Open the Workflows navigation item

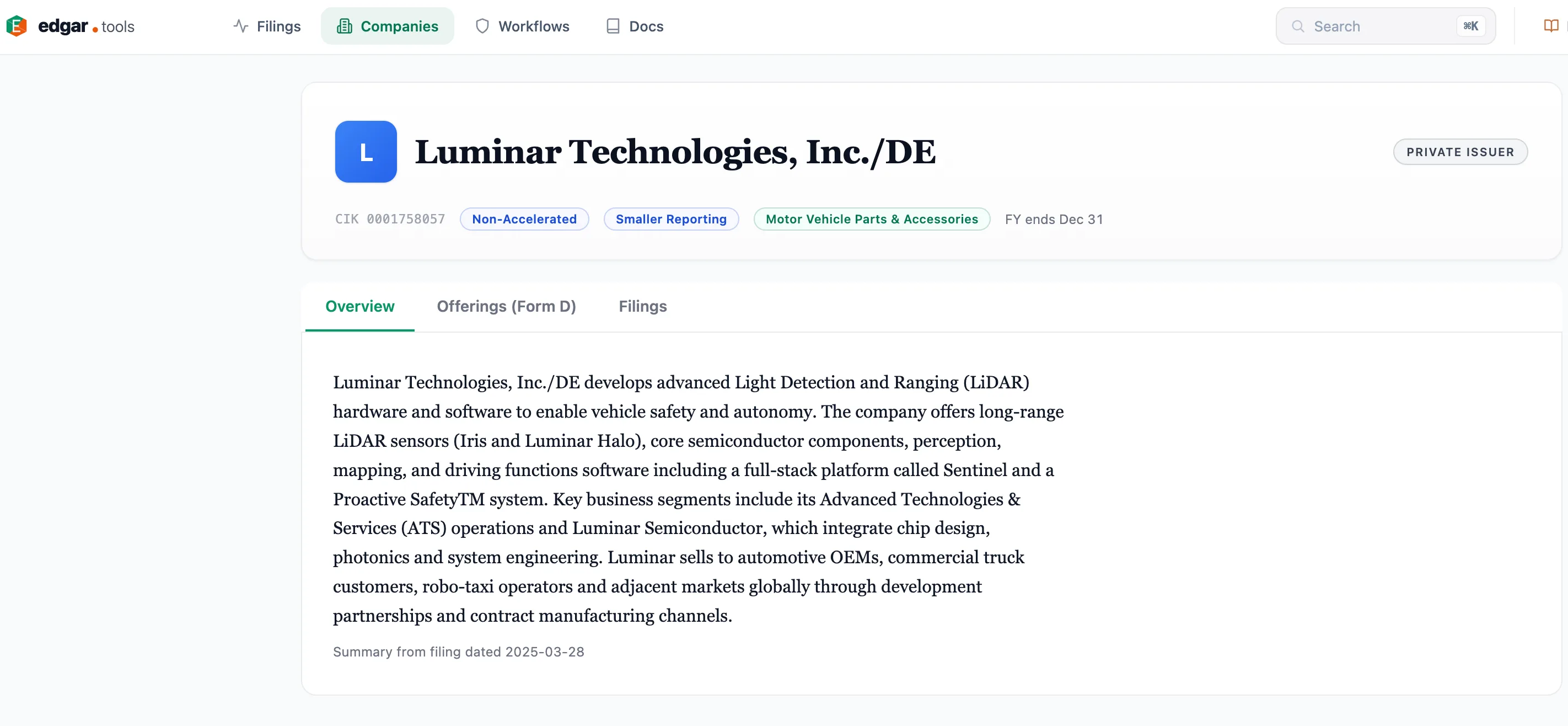coord(522,26)
